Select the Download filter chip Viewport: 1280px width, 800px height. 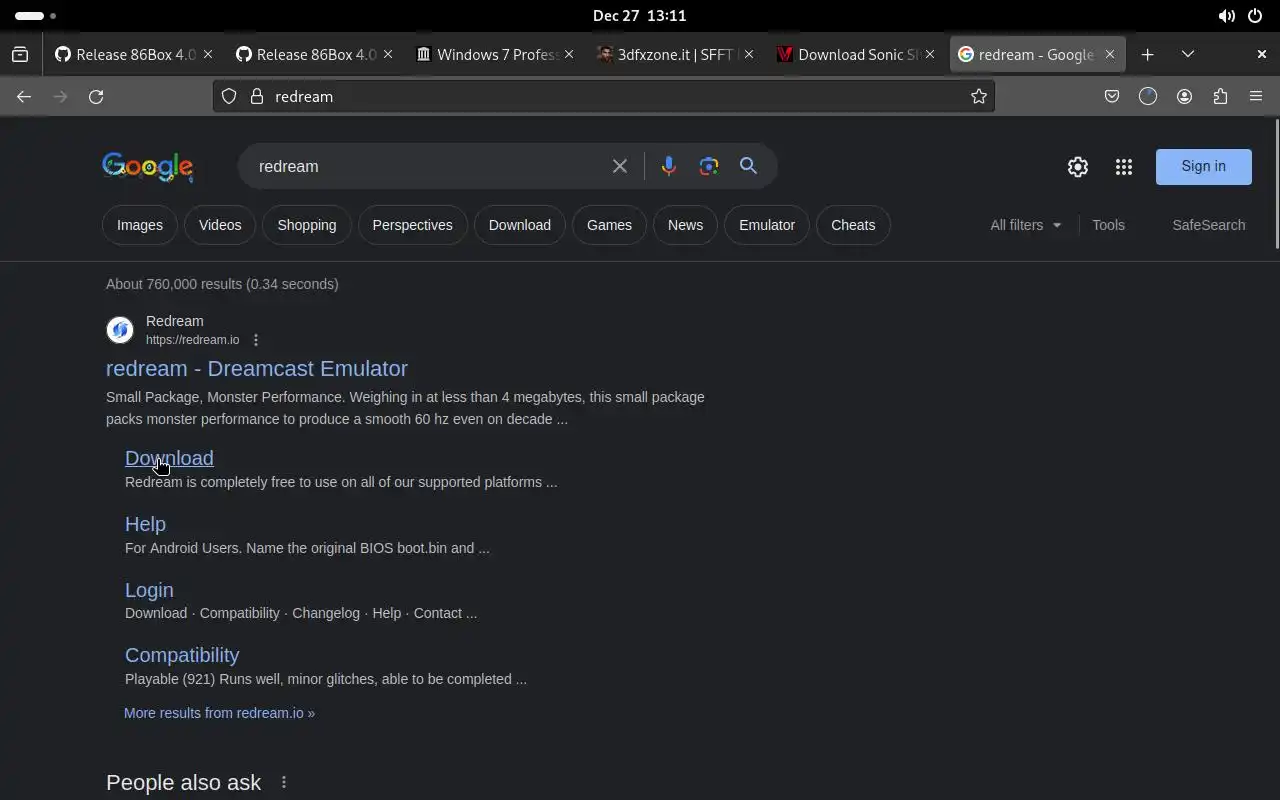pyautogui.click(x=520, y=225)
